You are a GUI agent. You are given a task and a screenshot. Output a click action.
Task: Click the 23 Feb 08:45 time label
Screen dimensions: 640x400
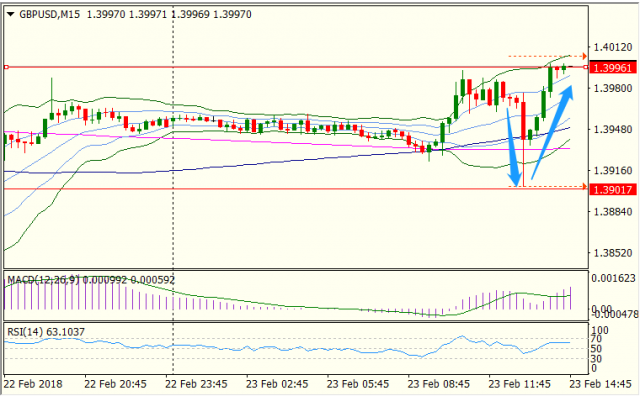437,384
